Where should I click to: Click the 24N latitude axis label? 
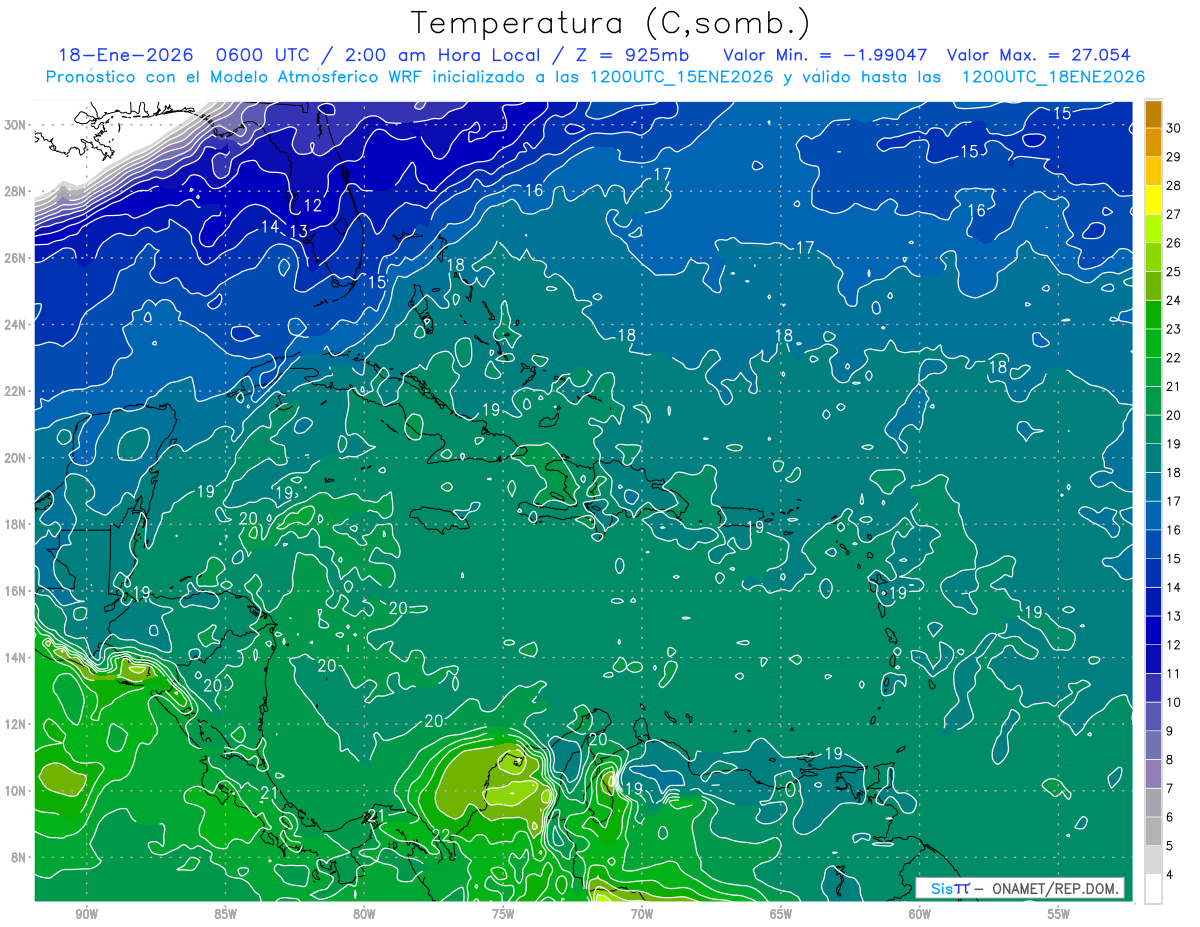pos(16,325)
